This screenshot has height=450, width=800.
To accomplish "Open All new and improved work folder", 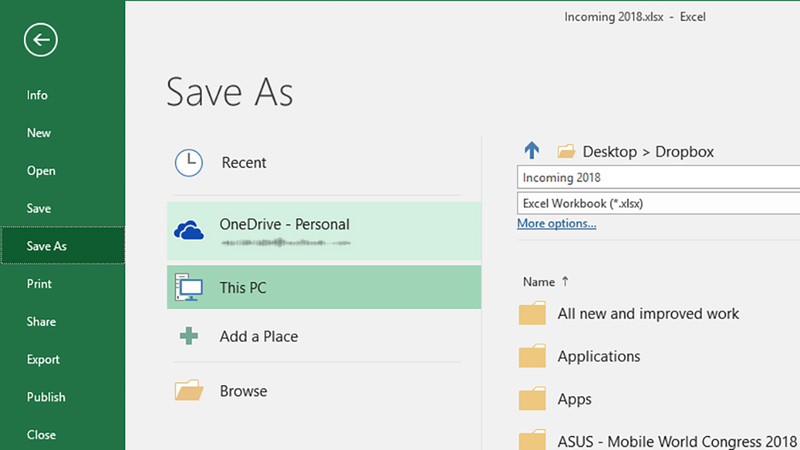I will click(648, 313).
